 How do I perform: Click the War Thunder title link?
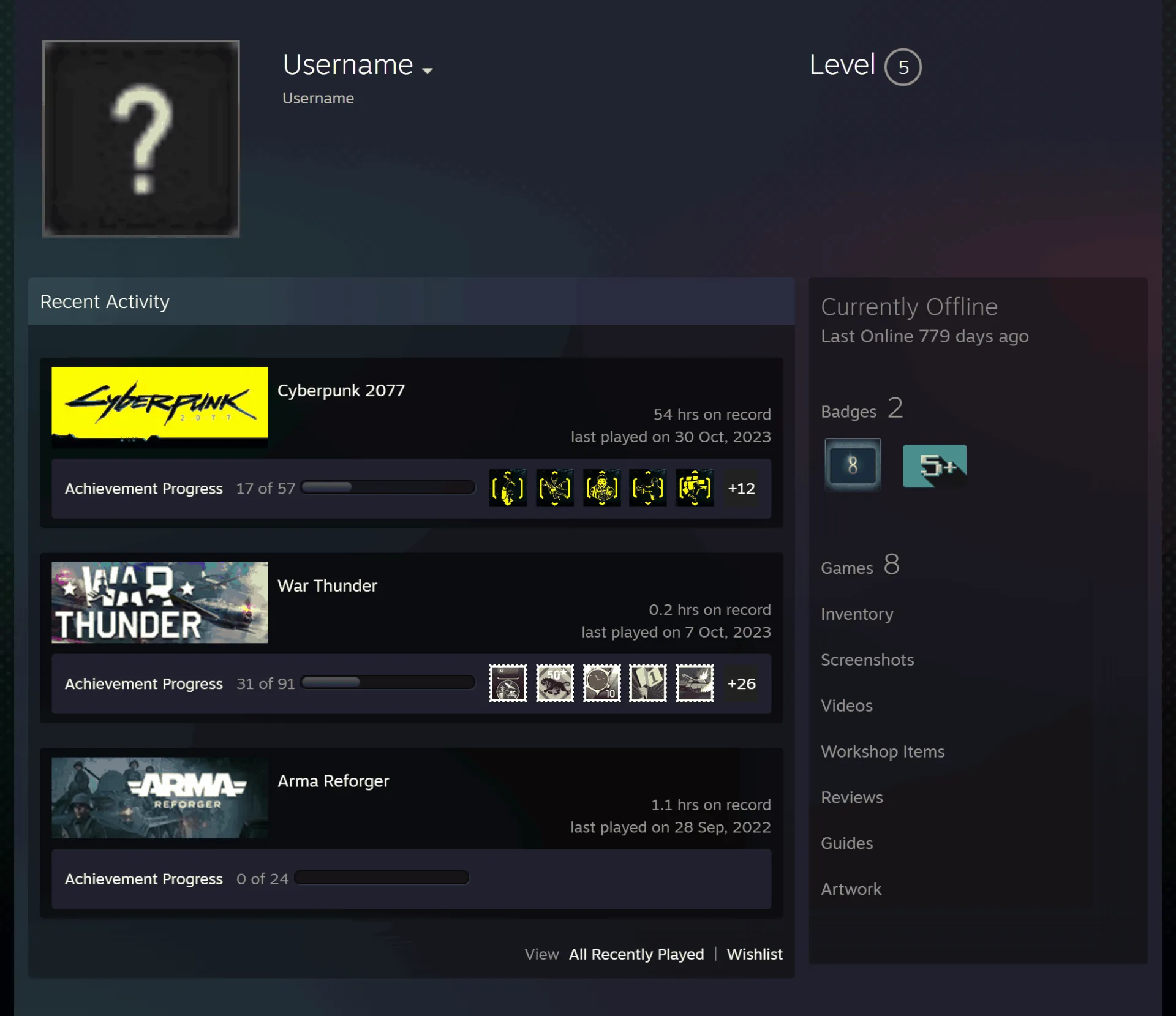click(x=327, y=585)
